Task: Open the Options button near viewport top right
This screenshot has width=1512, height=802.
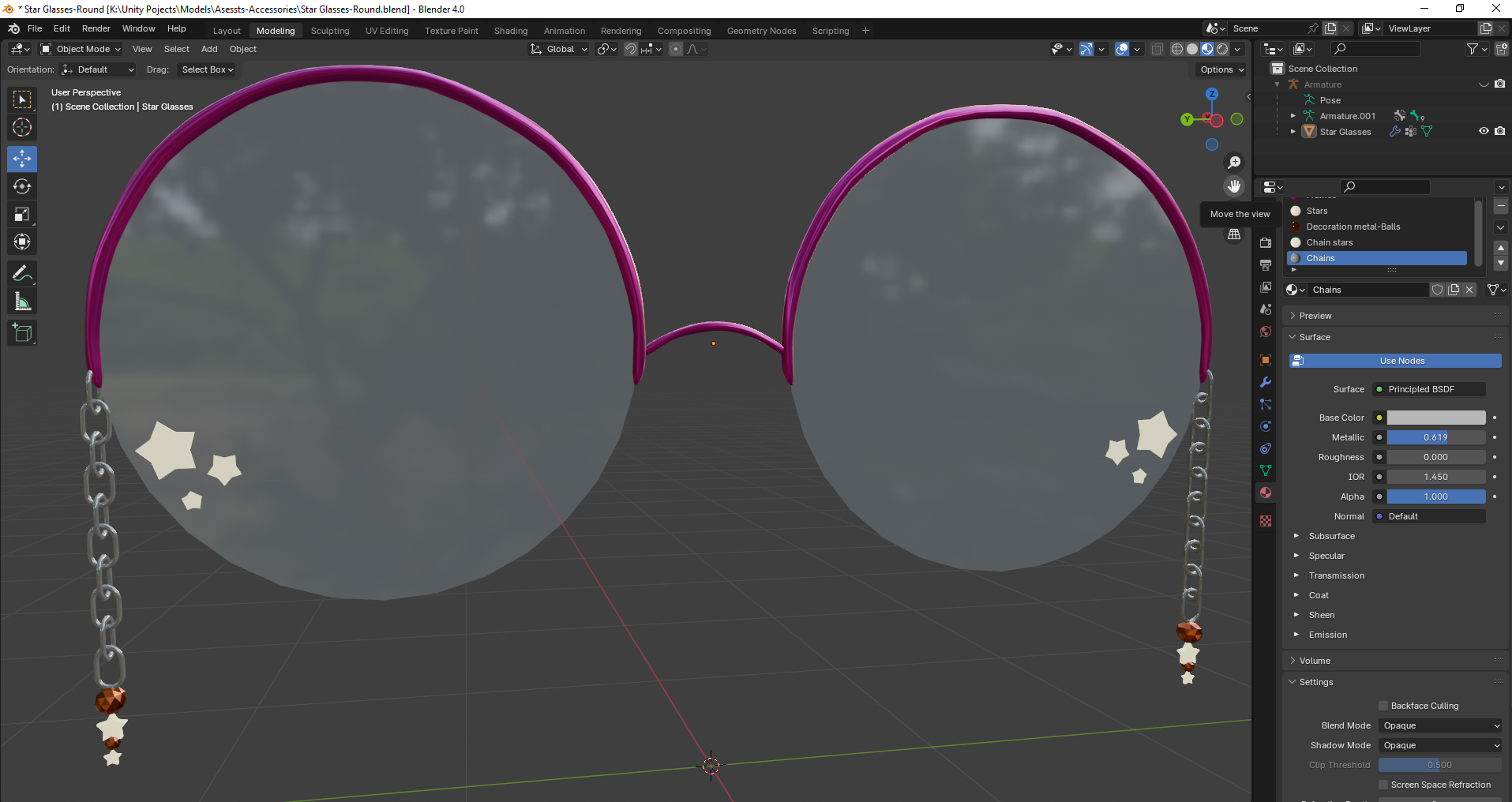Action: click(x=1220, y=69)
